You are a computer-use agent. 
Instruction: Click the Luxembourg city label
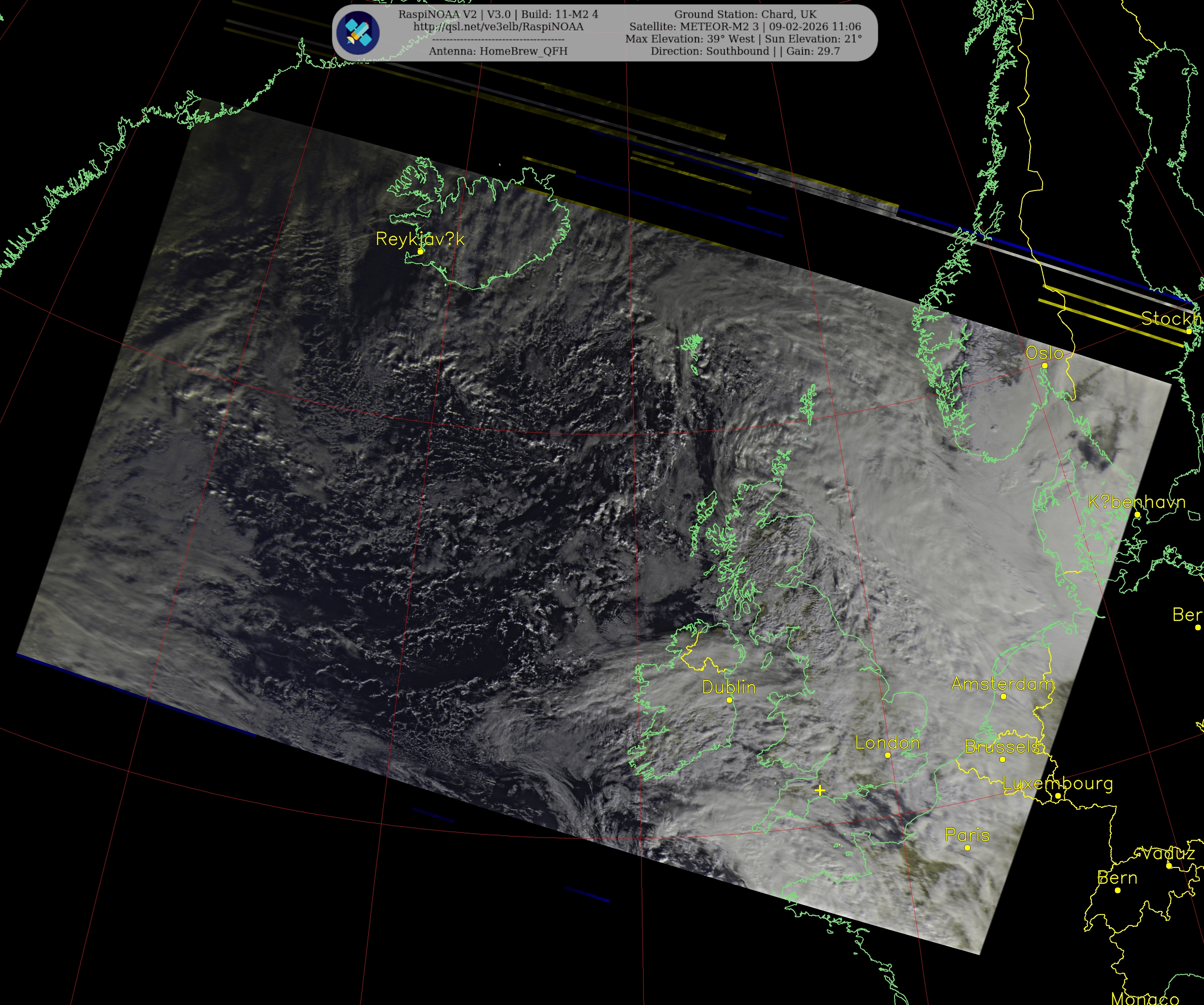point(1058,783)
